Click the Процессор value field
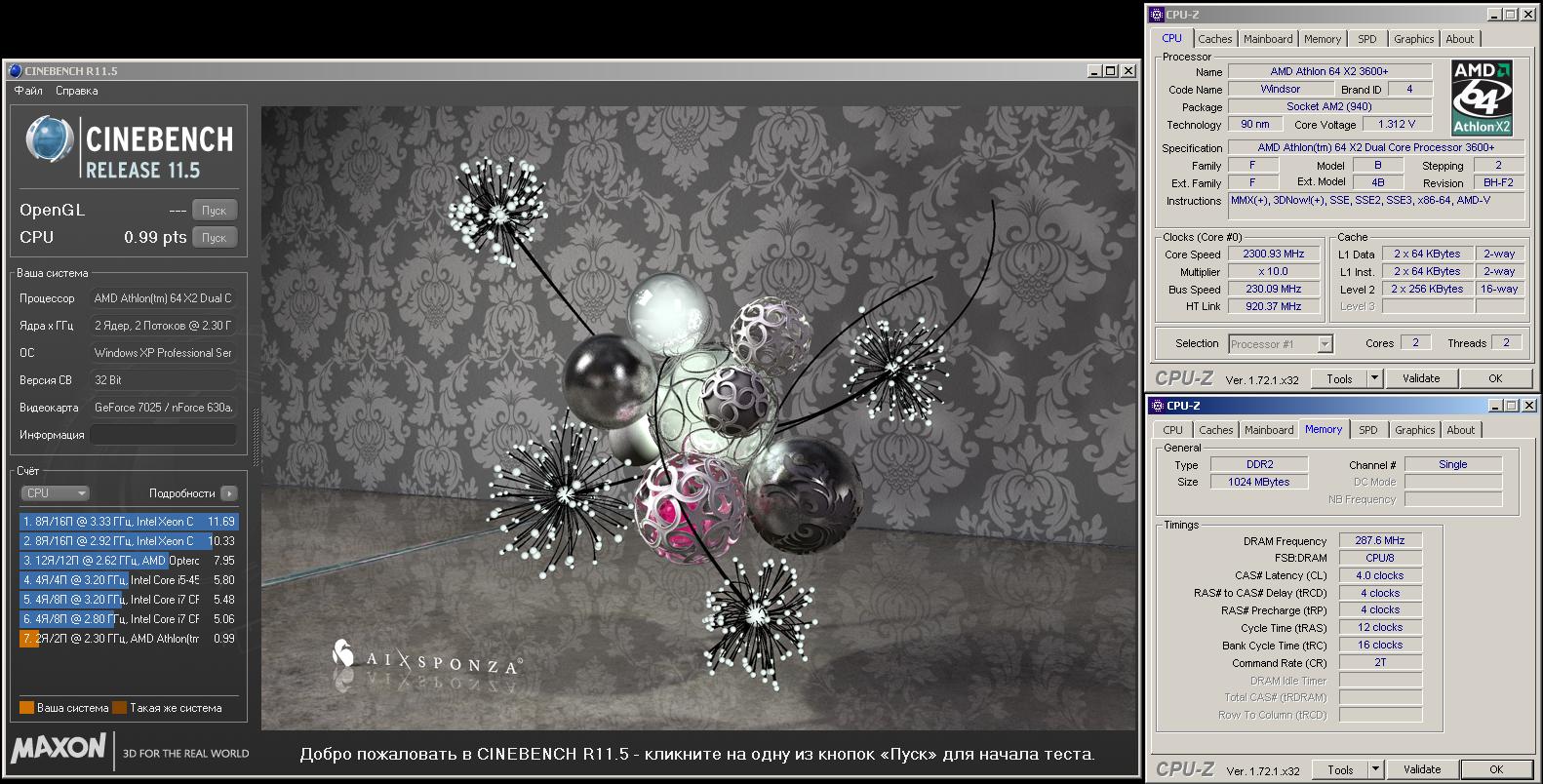1543x784 pixels. (164, 298)
